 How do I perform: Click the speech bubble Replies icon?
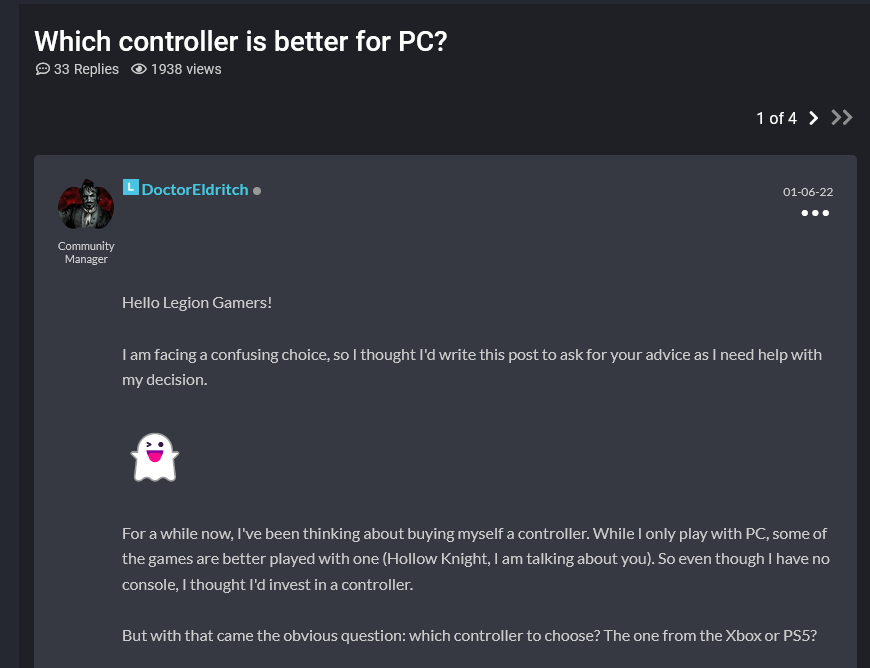[x=42, y=69]
